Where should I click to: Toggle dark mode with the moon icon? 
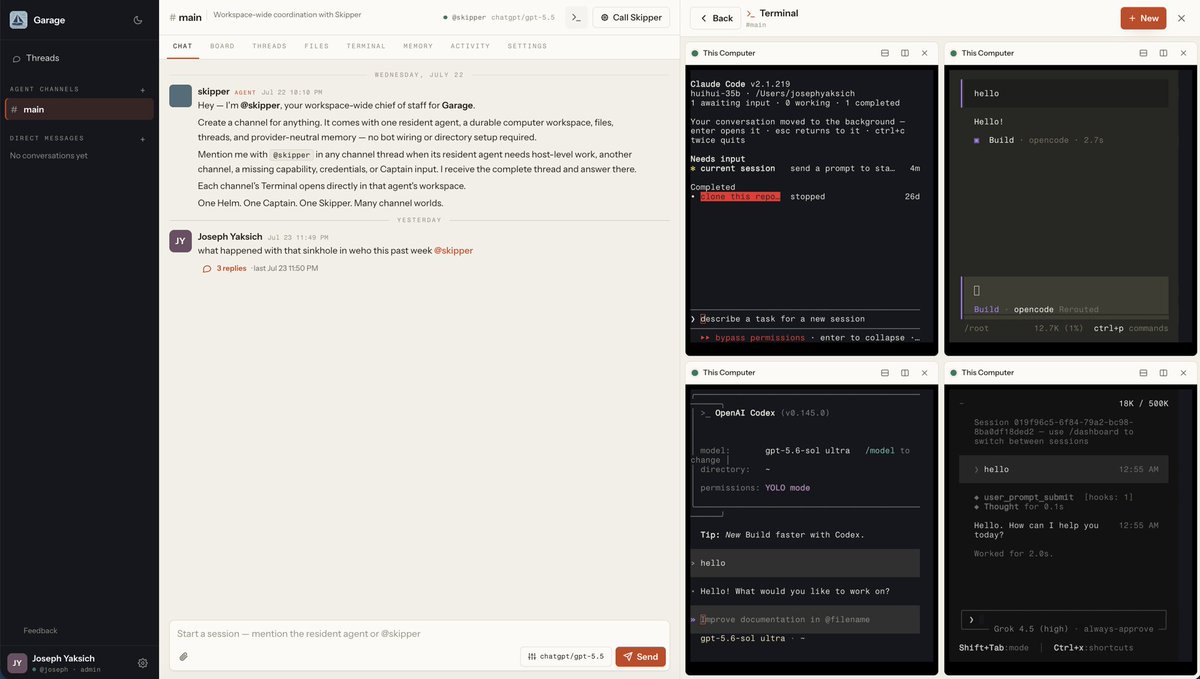coord(138,19)
